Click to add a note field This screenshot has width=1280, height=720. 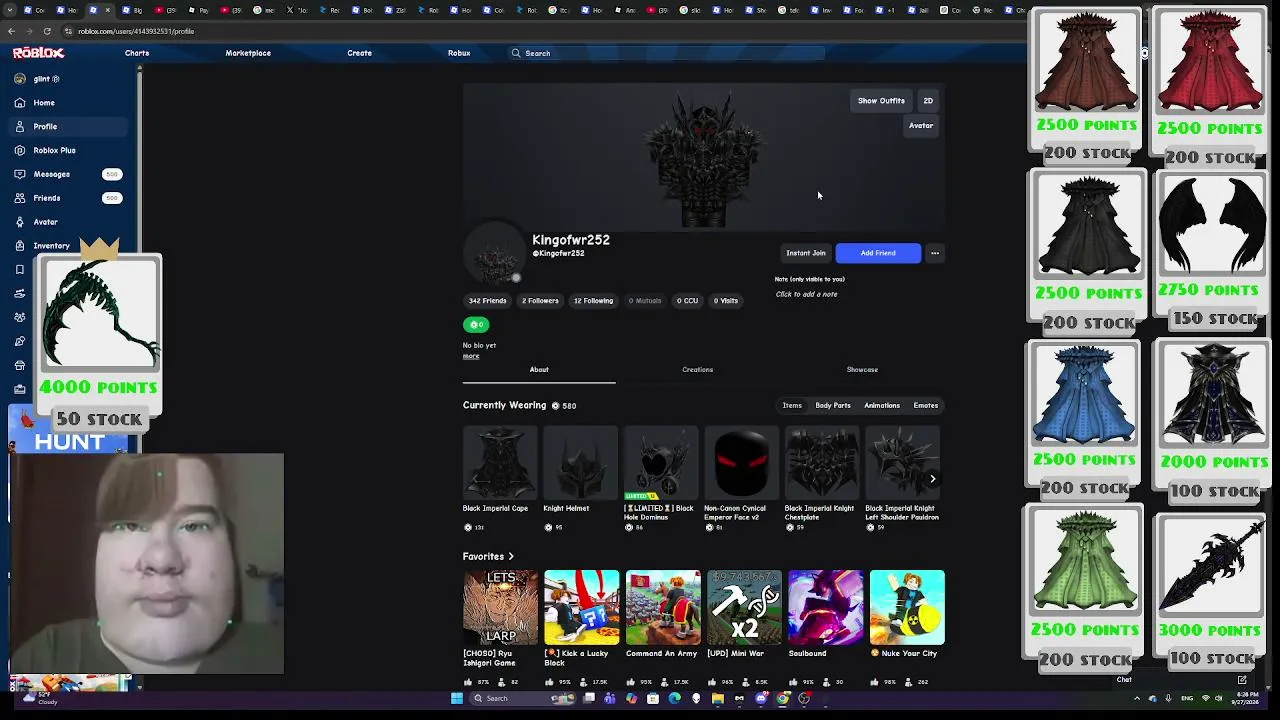[806, 294]
